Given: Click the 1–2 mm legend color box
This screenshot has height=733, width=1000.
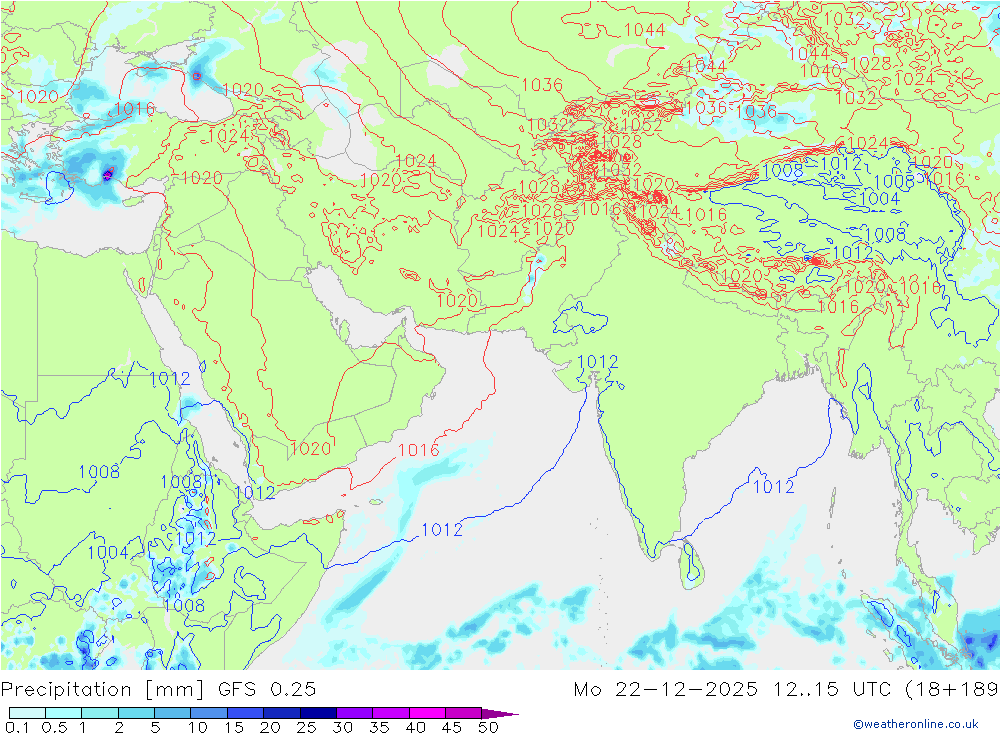Looking at the screenshot, I should [x=100, y=713].
